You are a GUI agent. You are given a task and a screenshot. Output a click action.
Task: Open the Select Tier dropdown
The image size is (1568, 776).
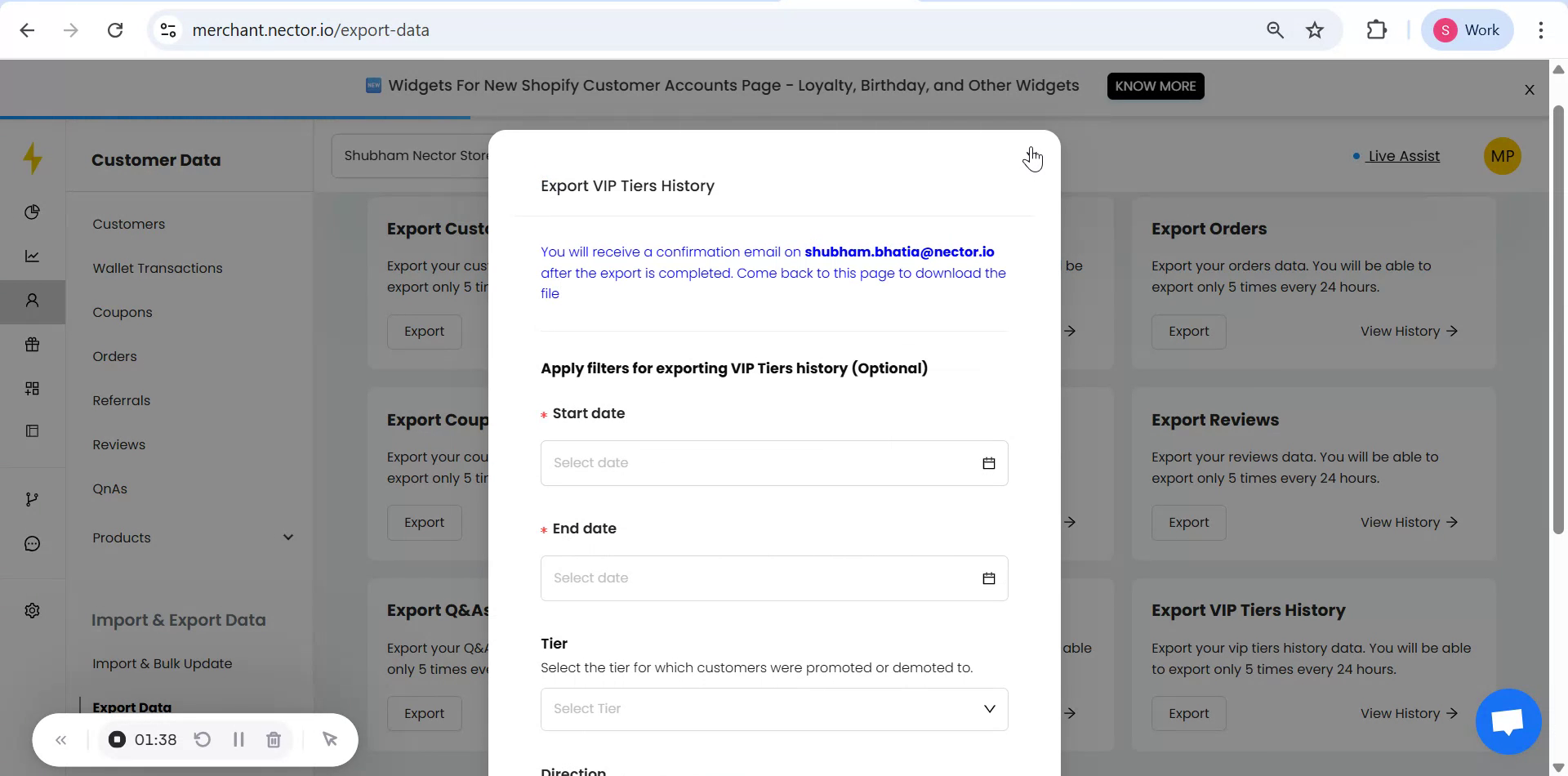(774, 708)
